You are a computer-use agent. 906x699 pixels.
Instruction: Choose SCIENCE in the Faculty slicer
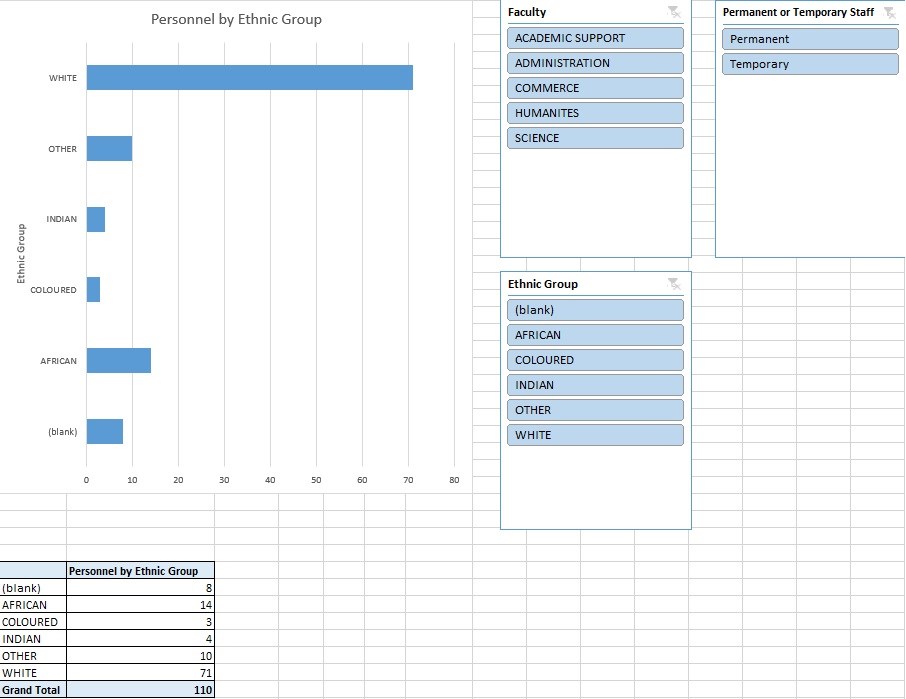595,138
